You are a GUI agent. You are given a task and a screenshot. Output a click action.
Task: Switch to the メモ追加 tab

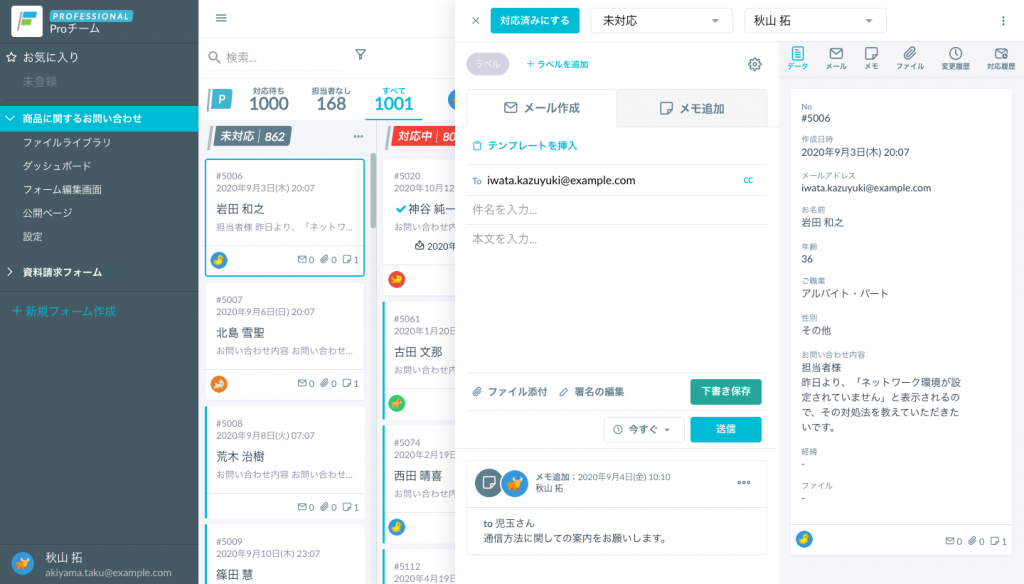pos(692,108)
